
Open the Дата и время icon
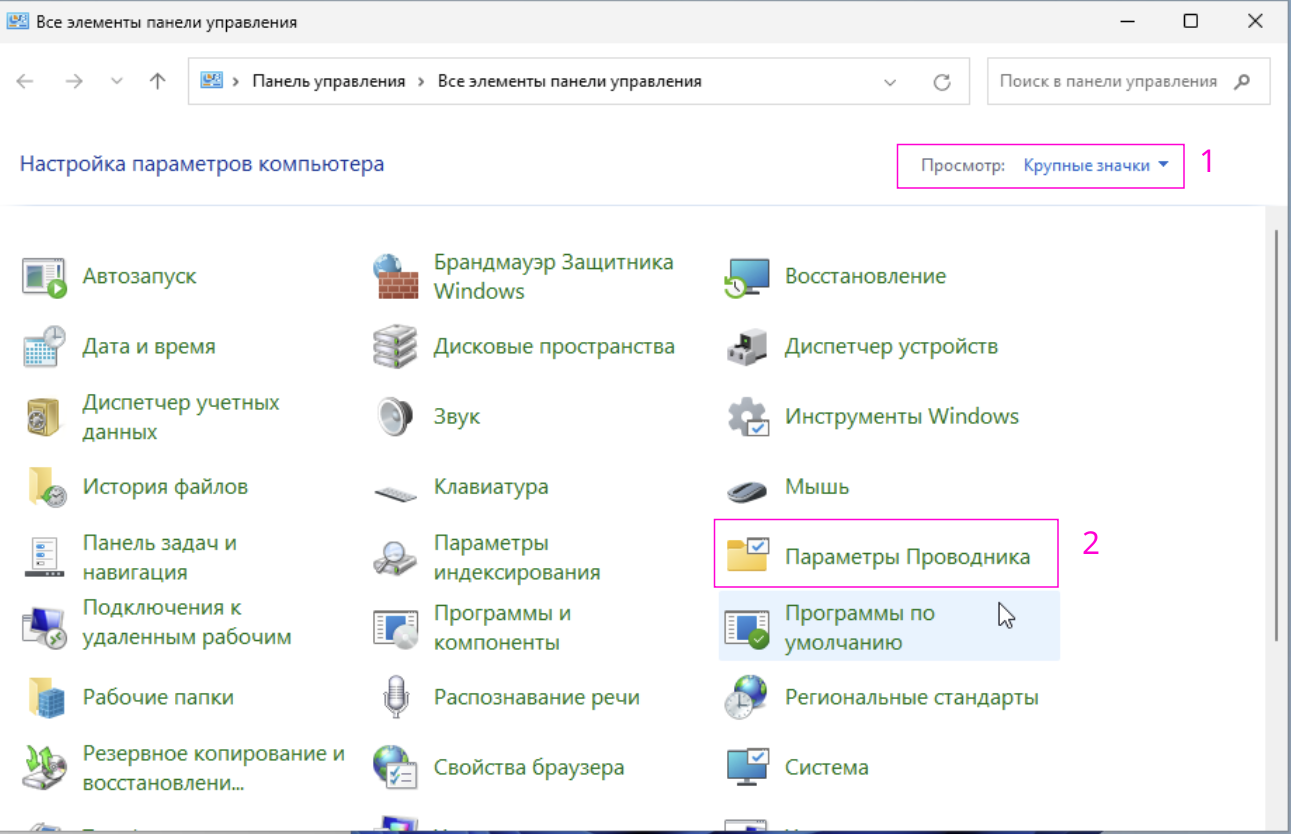coord(44,347)
